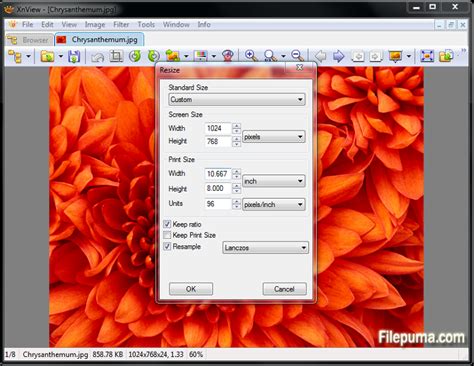474x366 pixels.
Task: Click Cancel in the Resize dialog
Action: pos(284,289)
